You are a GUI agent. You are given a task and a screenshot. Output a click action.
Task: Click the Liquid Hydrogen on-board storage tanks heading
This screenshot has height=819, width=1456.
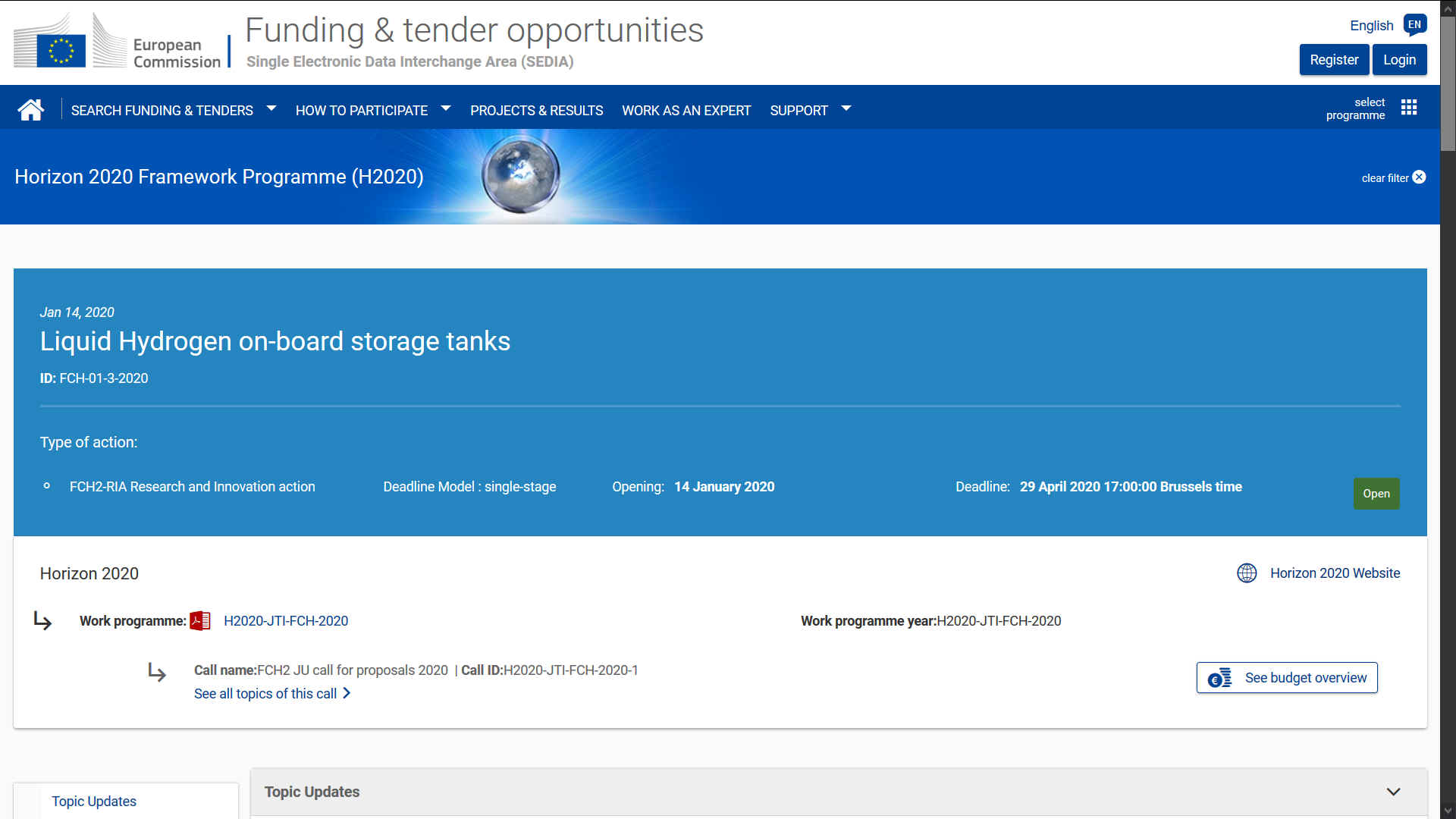click(275, 341)
